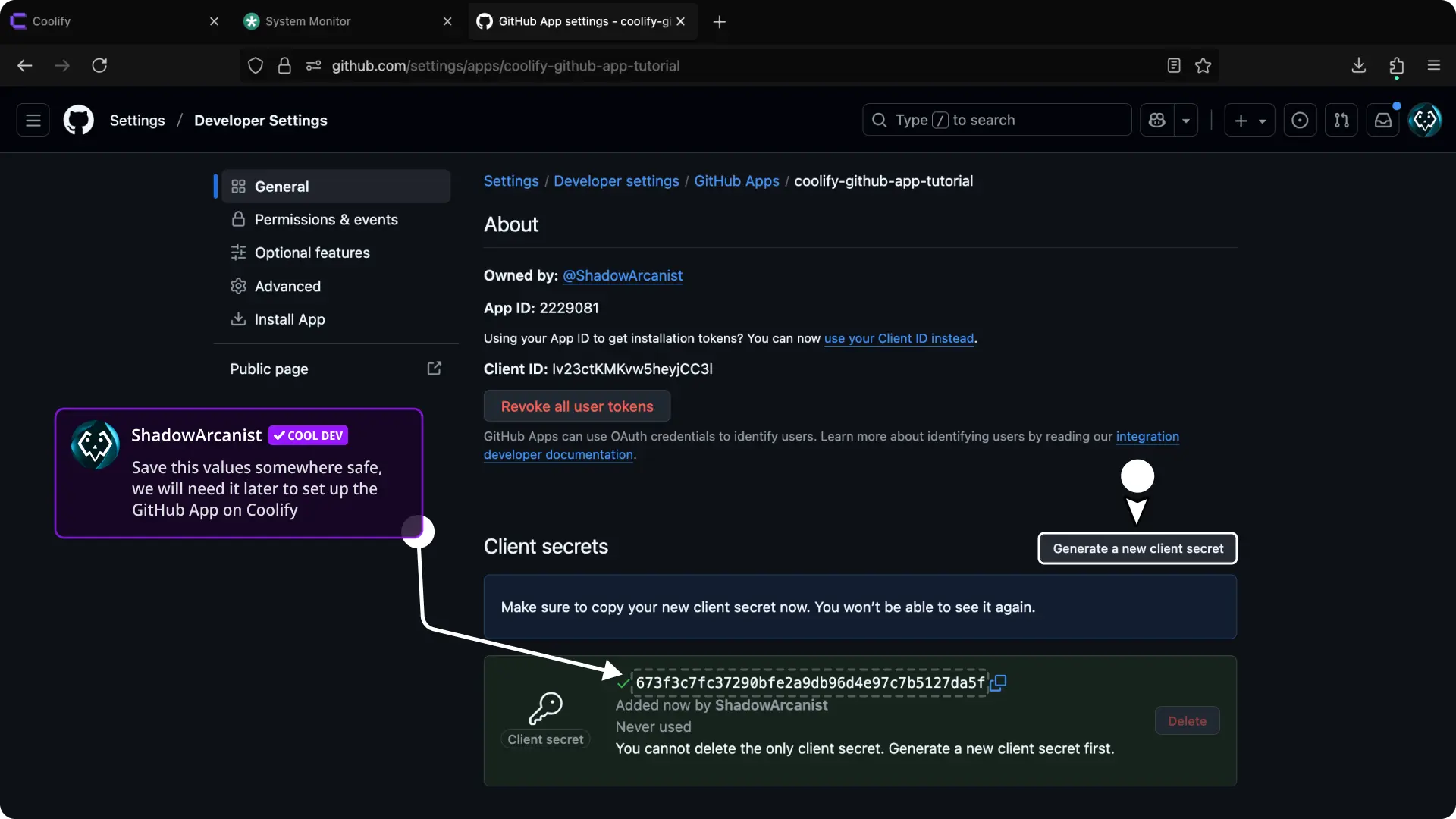This screenshot has height=819, width=1456.
Task: Toggle reader view in address bar
Action: [x=1174, y=66]
